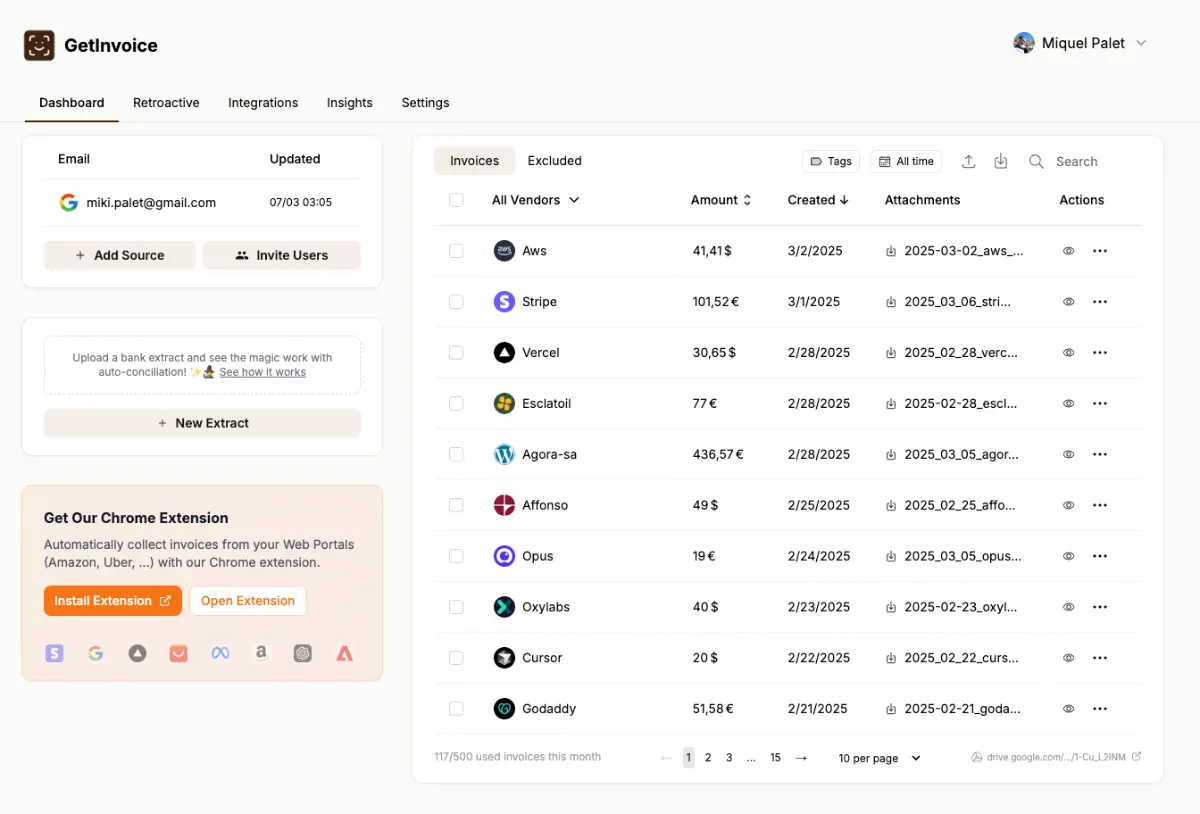Go to next page arrow in pagination
This screenshot has height=814, width=1200.
(801, 758)
